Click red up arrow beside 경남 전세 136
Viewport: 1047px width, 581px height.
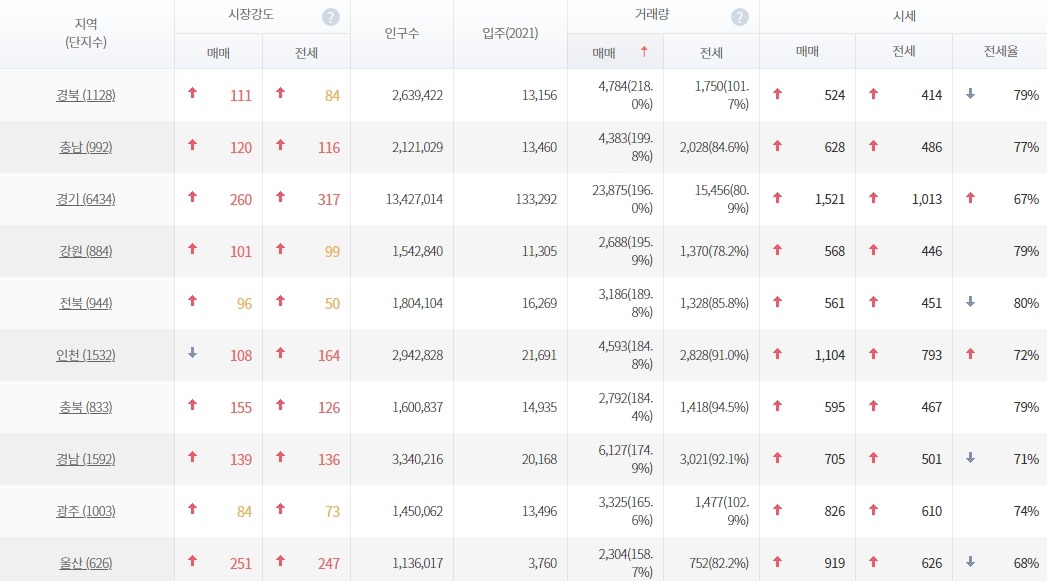[280, 457]
